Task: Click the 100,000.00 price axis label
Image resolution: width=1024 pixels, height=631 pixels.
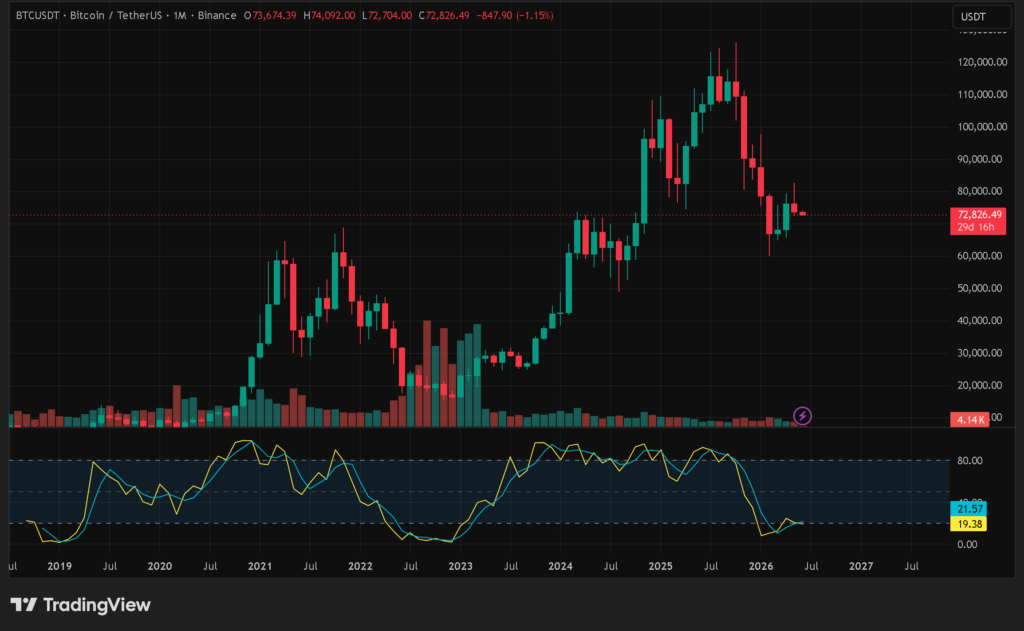Action: pos(982,127)
